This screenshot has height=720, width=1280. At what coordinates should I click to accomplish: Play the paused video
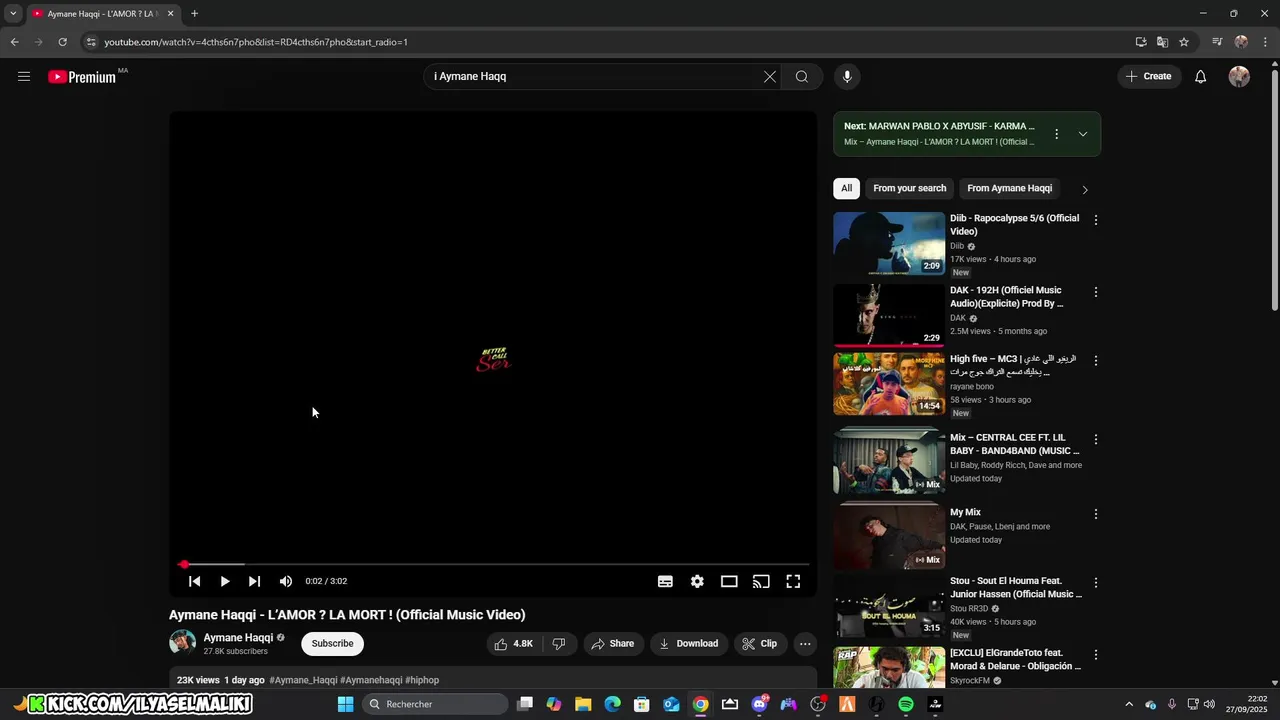click(225, 581)
